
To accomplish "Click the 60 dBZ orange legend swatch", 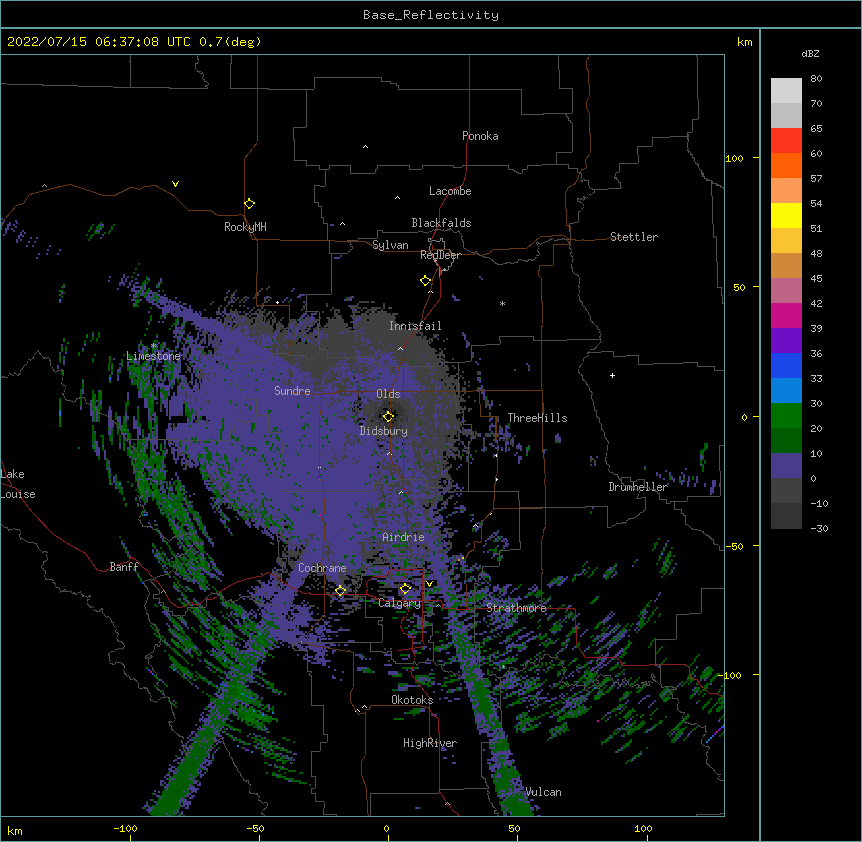I will [x=786, y=165].
